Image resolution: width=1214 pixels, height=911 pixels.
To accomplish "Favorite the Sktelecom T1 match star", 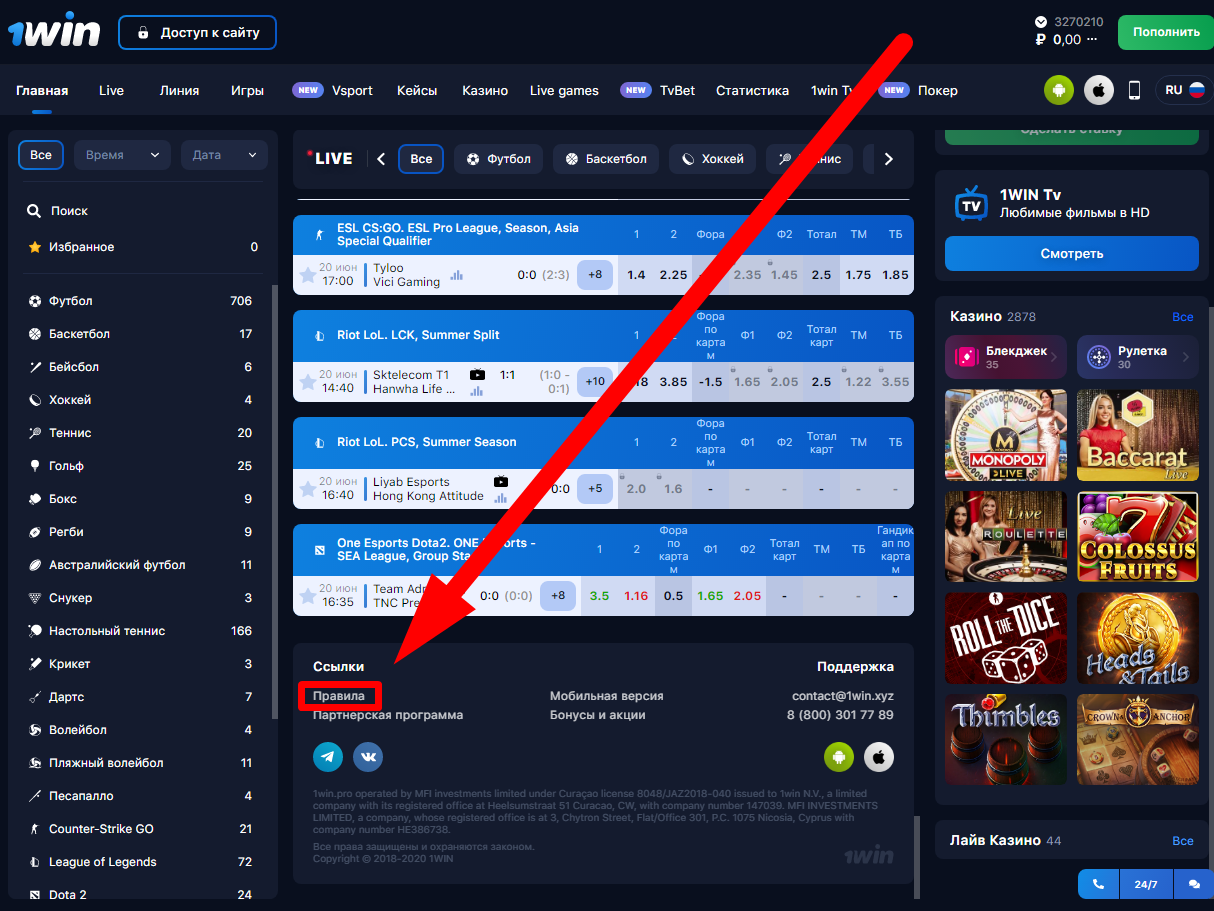I will (307, 382).
